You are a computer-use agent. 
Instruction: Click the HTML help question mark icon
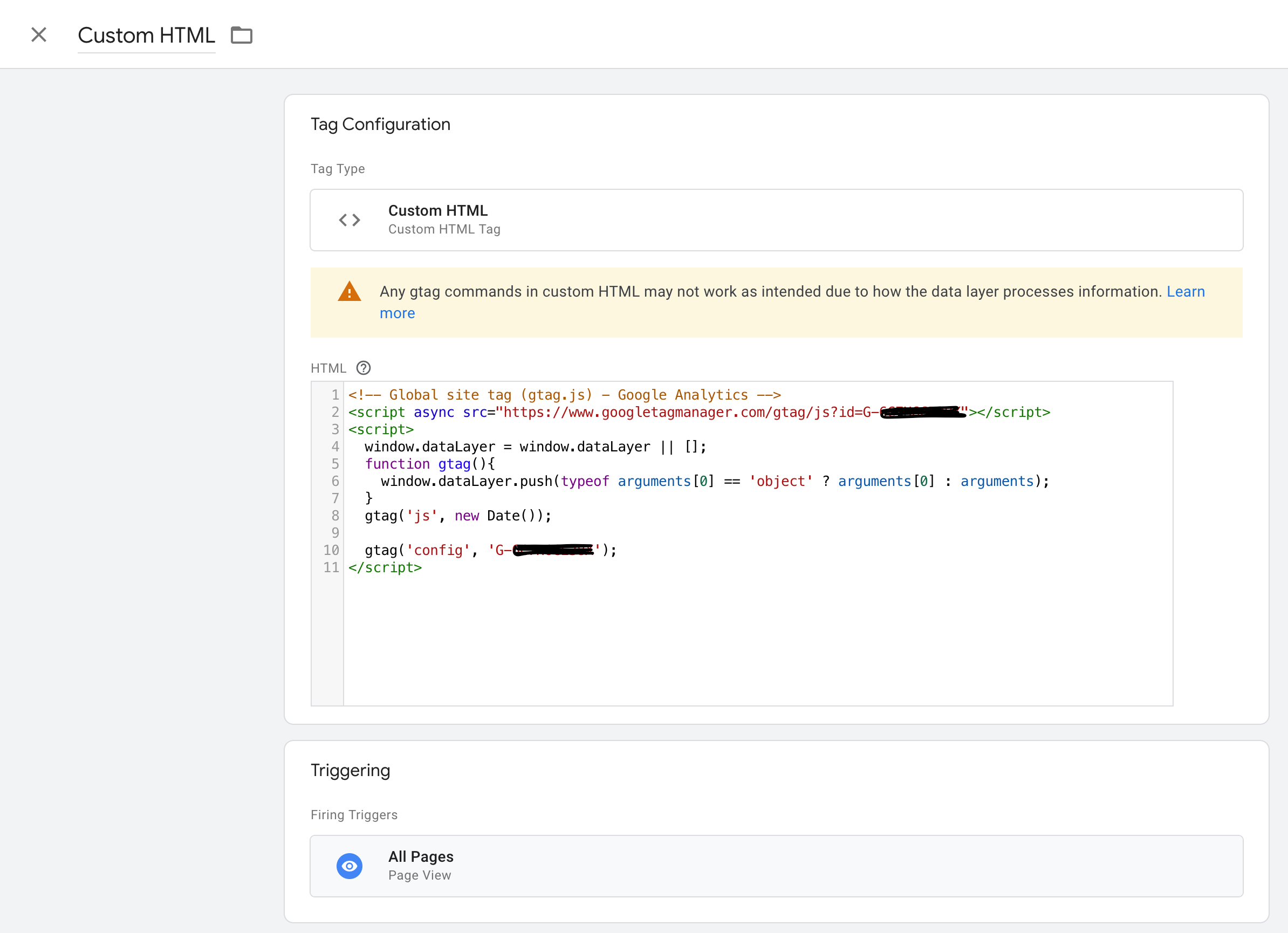364,368
